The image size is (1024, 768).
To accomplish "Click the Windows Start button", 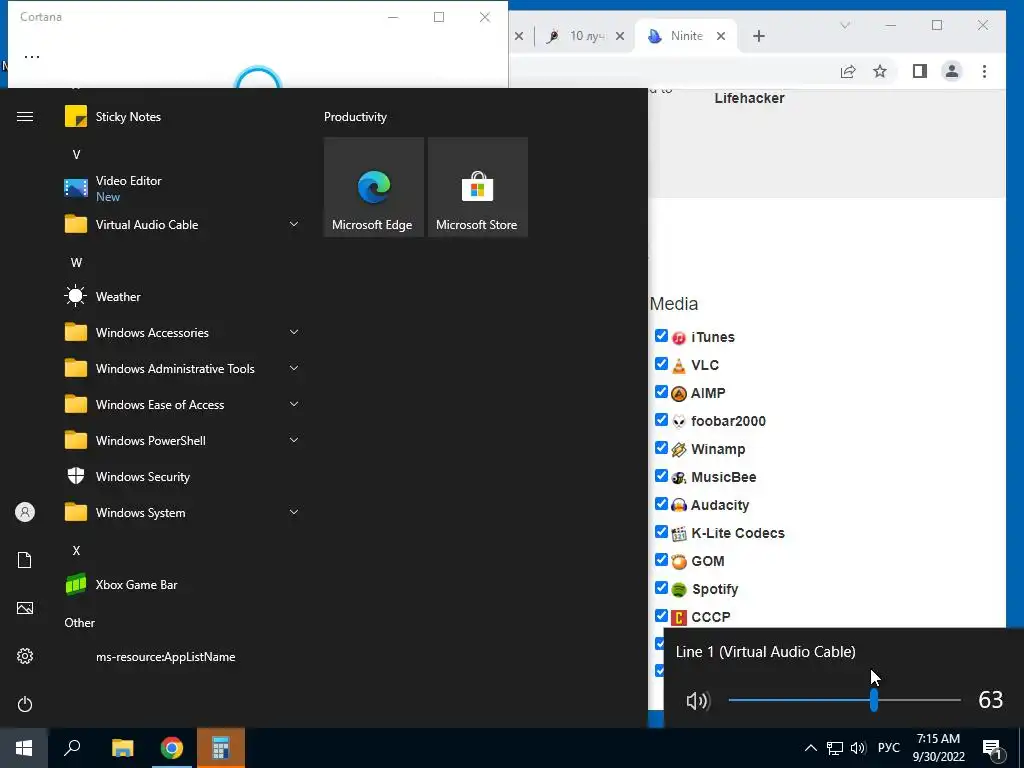I will point(24,748).
